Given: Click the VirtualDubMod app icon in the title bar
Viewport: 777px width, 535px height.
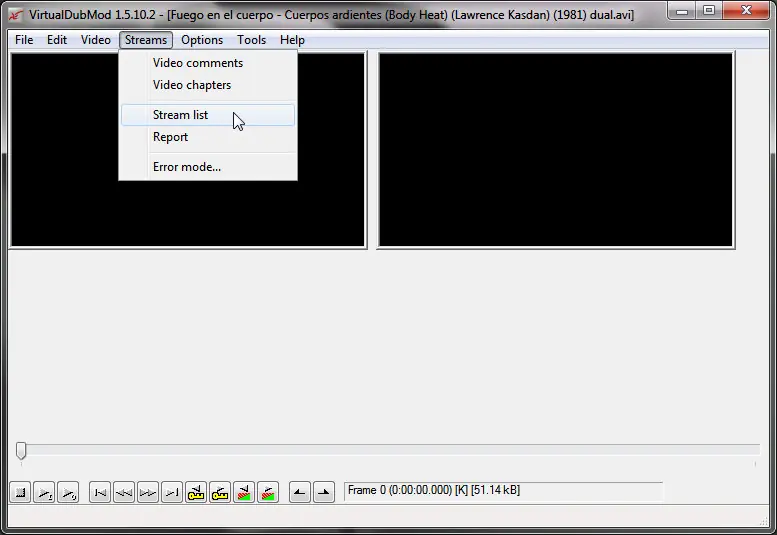Looking at the screenshot, I should tap(15, 15).
